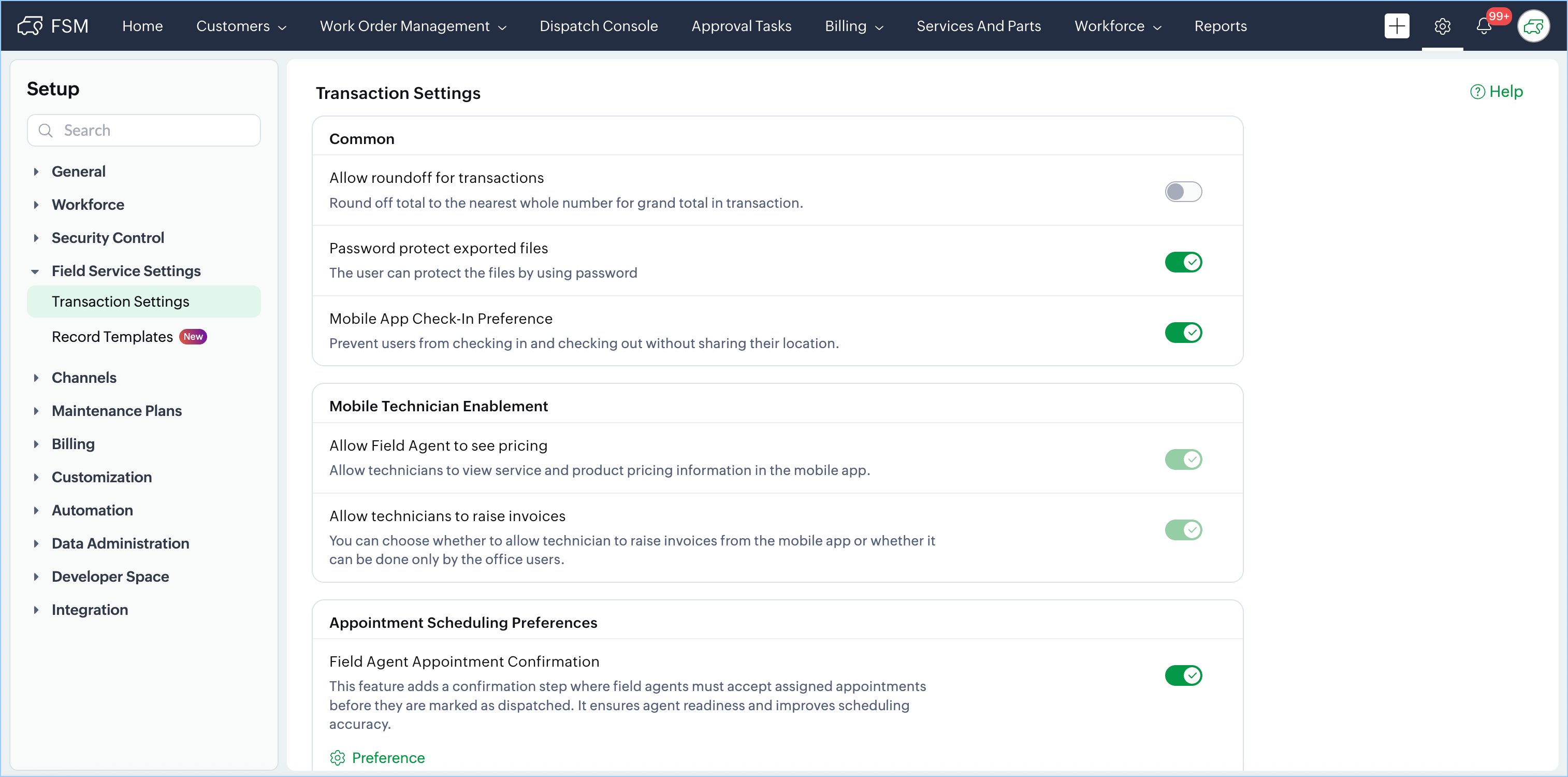Enable Allow roundoff for transactions toggle
This screenshot has width=1568, height=777.
(1183, 192)
